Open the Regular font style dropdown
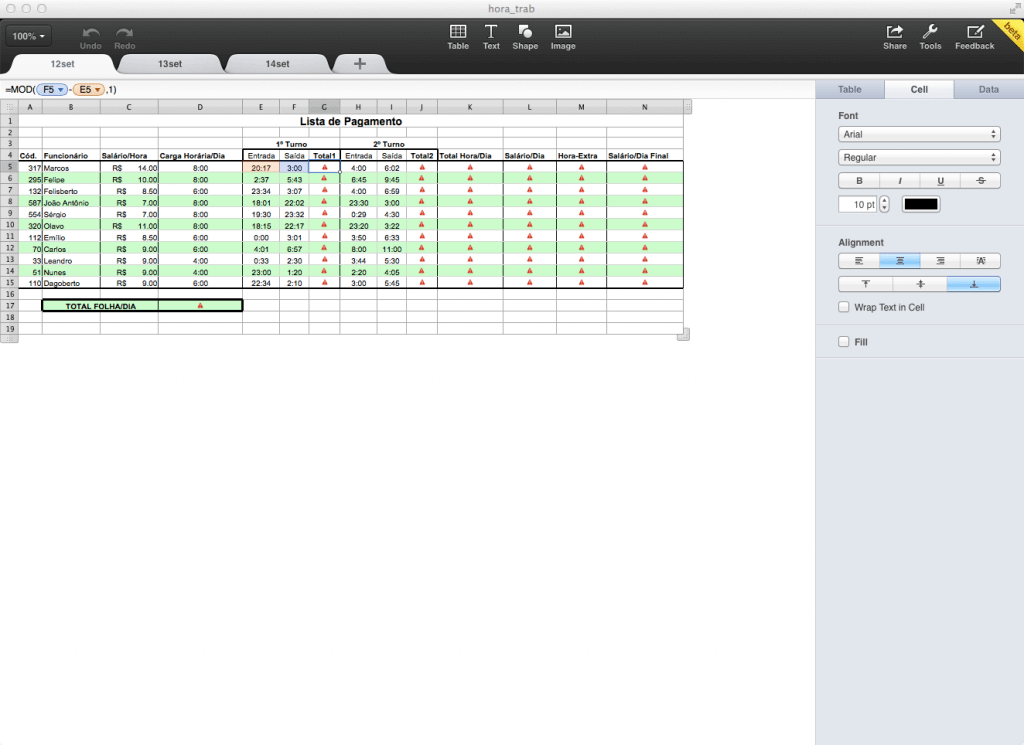 tap(919, 158)
